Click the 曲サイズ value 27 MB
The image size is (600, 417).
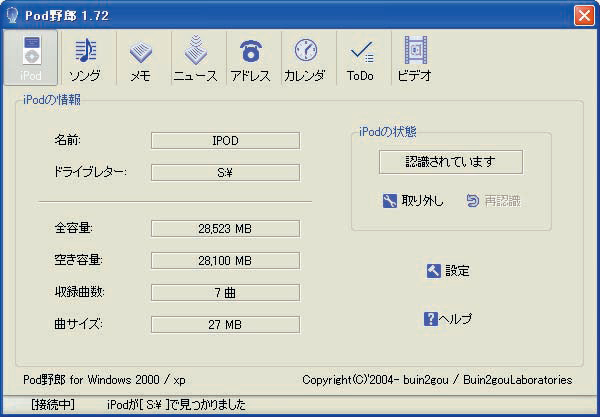pos(225,325)
